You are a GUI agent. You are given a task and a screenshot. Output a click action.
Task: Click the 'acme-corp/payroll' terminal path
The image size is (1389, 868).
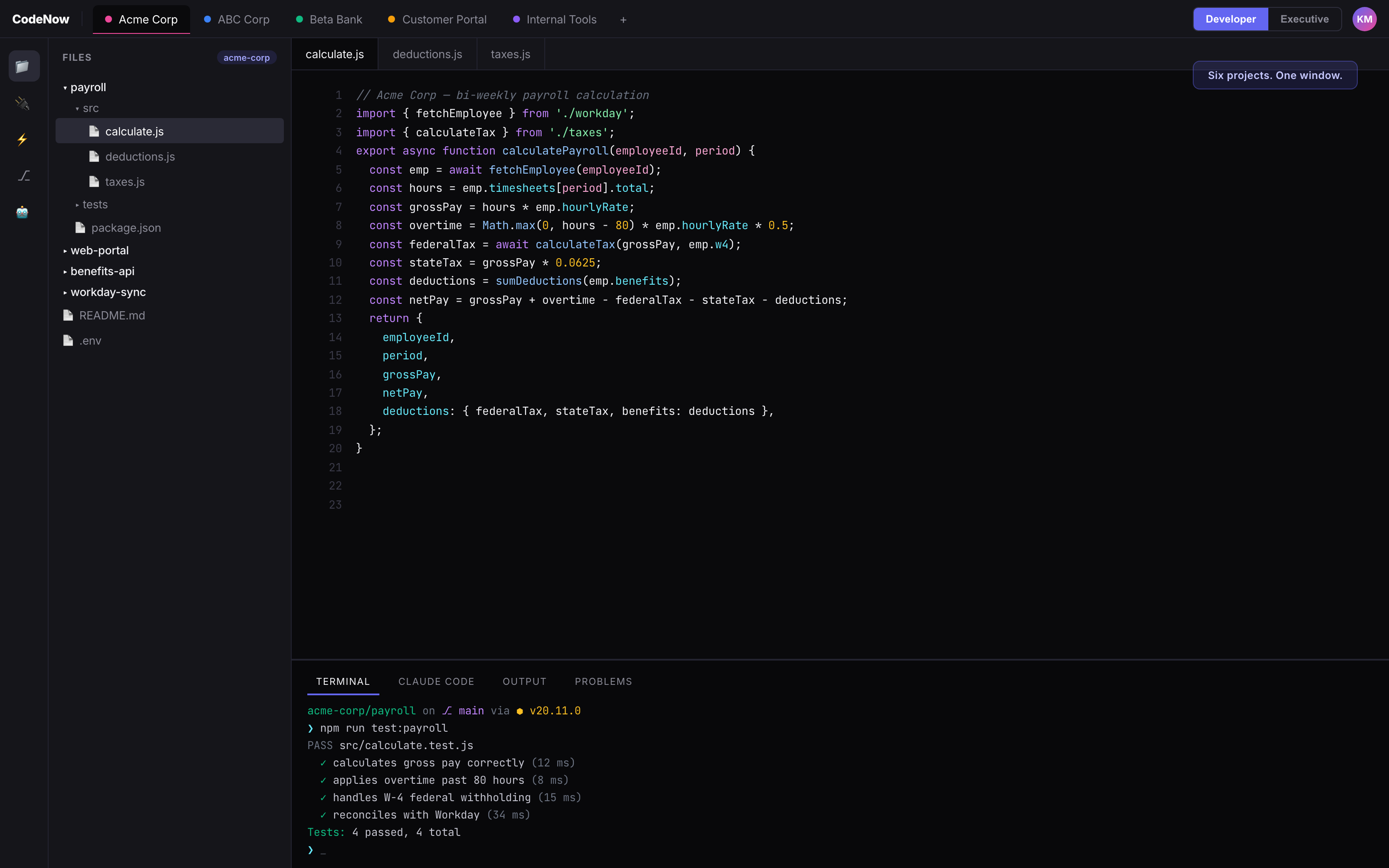click(362, 711)
